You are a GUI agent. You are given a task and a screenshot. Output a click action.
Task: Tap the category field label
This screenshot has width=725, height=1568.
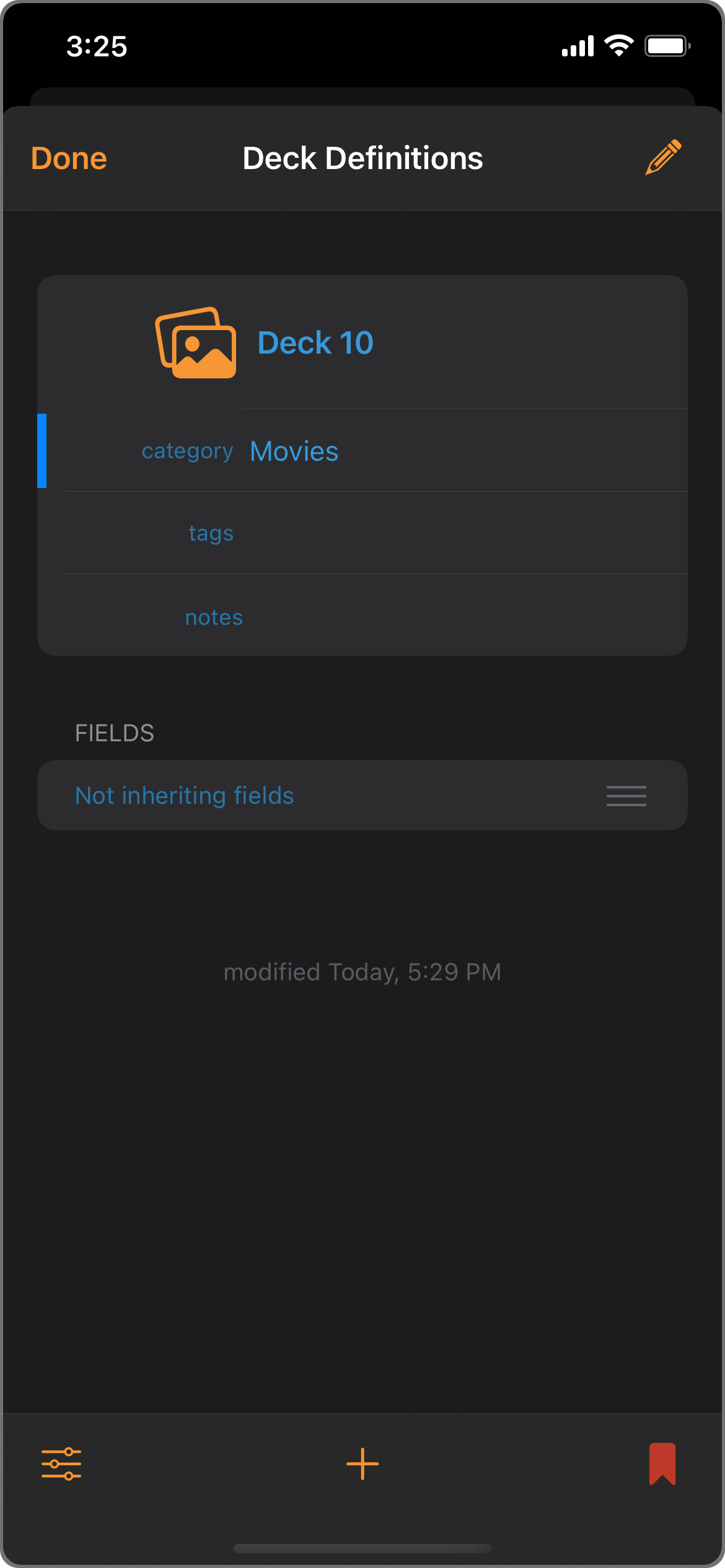(187, 451)
